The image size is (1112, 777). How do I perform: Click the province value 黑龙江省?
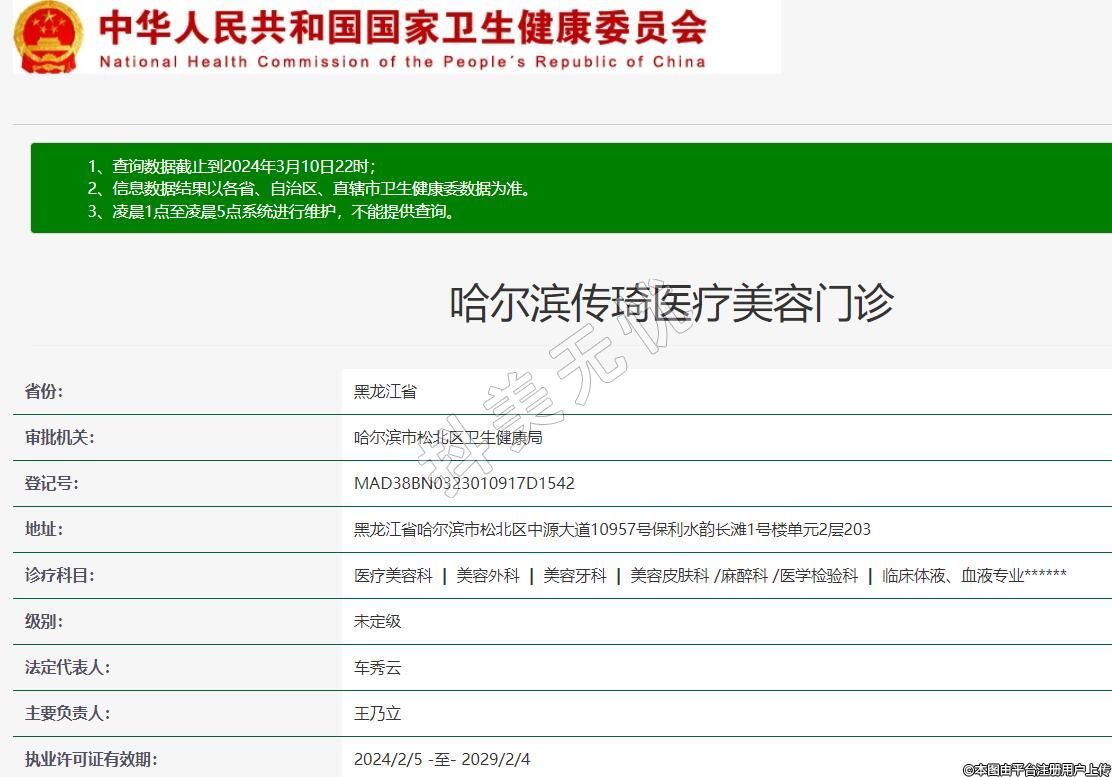point(385,392)
